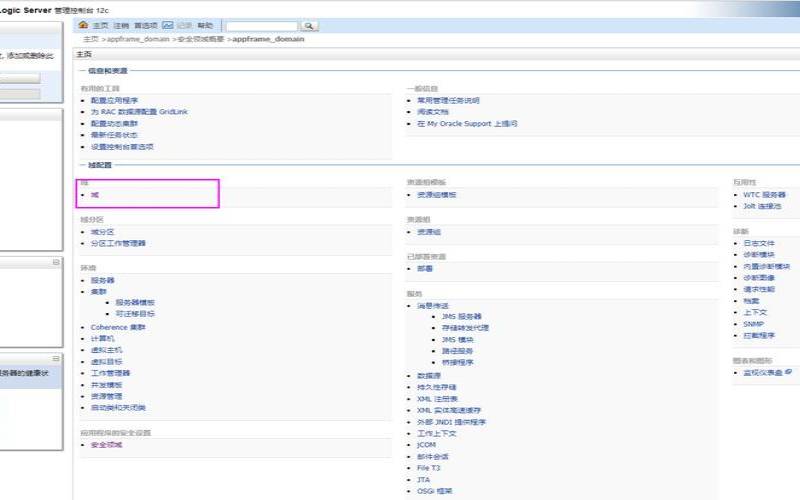The image size is (800, 500).
Task: Open File T3 link
Action: (429, 468)
